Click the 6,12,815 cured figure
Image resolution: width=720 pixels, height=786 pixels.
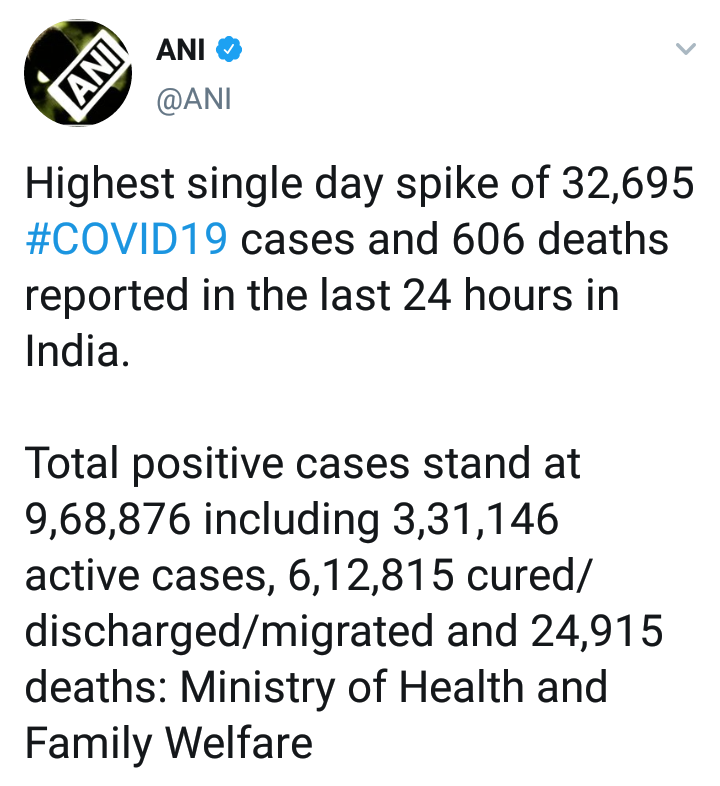(x=346, y=577)
